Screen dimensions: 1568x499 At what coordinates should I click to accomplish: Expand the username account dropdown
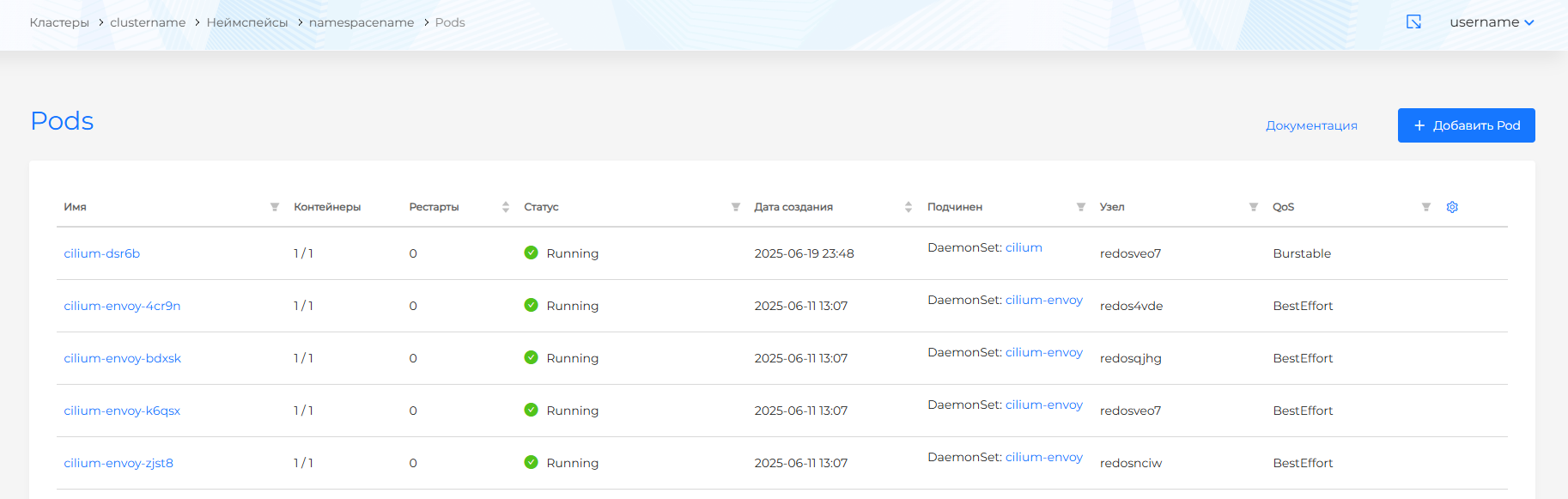(1492, 22)
